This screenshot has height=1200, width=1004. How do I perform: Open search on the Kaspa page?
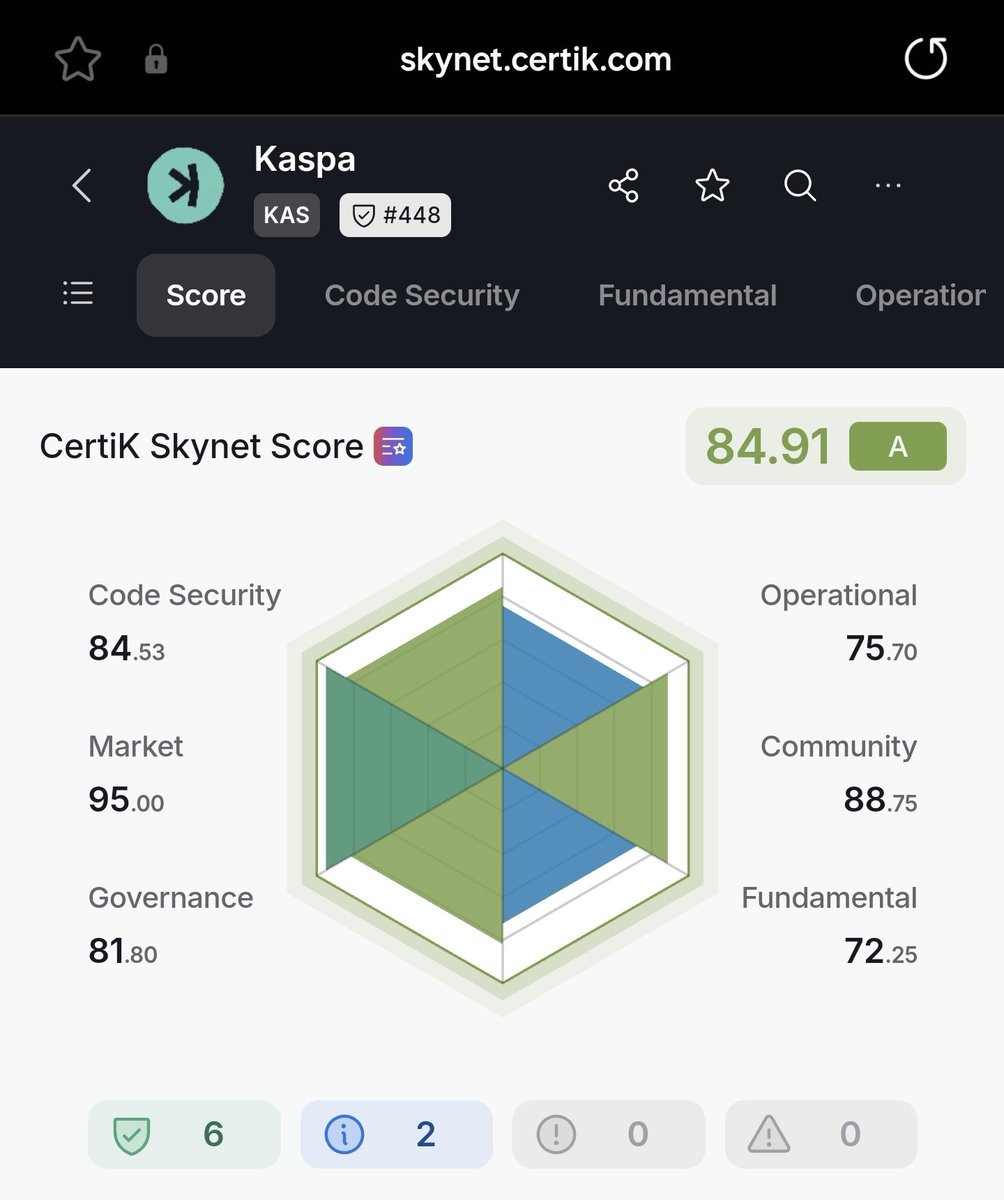[x=798, y=186]
